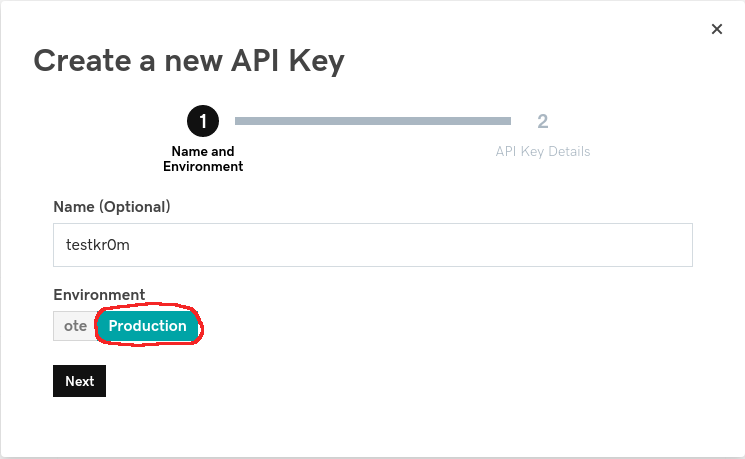Switch environment to ote
This screenshot has width=745, height=459.
tap(75, 326)
